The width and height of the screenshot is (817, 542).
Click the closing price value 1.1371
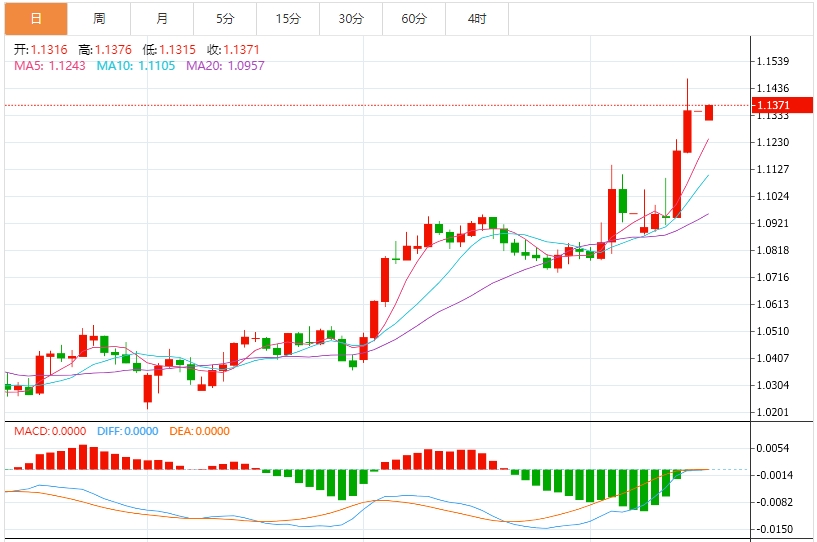(x=241, y=50)
